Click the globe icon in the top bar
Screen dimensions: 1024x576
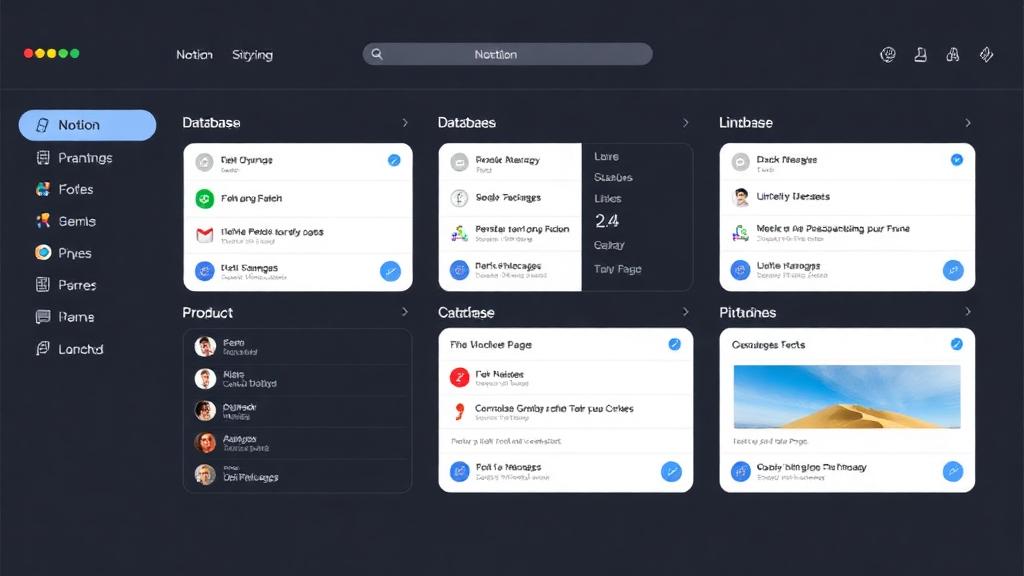click(888, 54)
